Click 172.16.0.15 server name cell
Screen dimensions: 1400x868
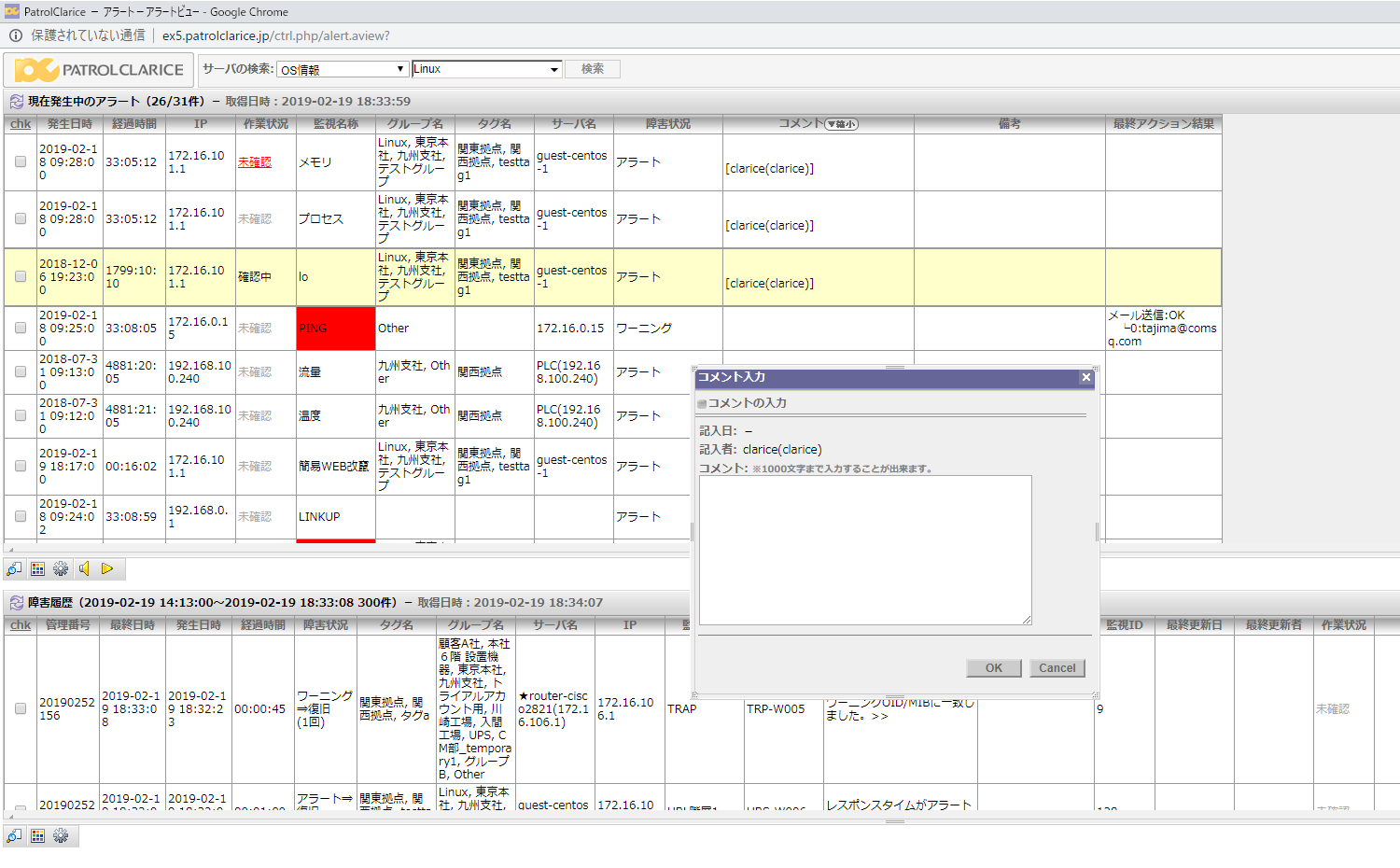click(x=570, y=329)
